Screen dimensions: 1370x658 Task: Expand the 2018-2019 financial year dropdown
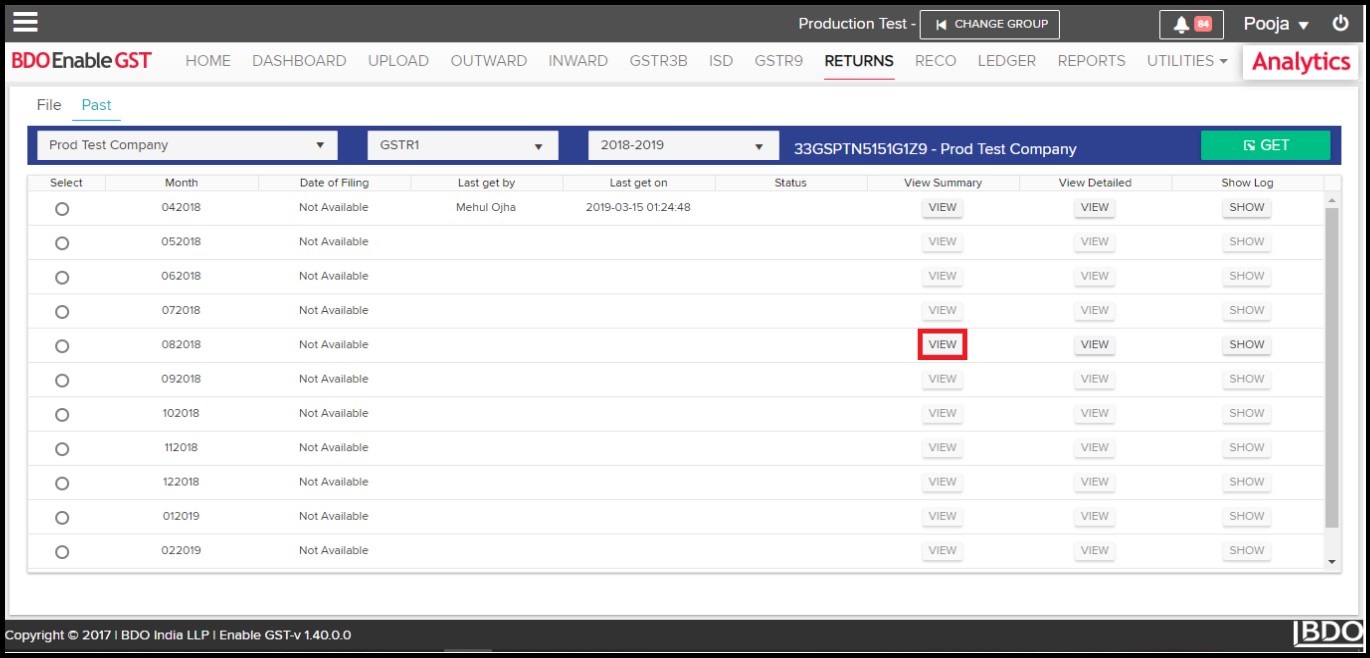click(x=682, y=146)
